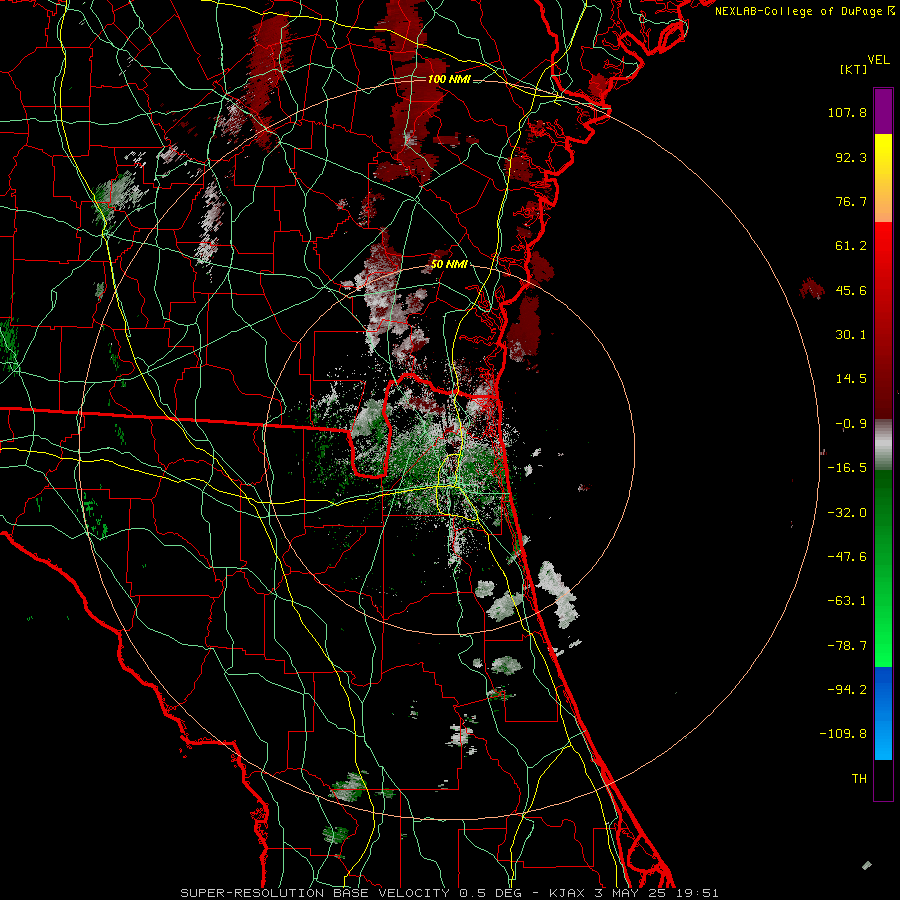Select the TH threshold label
The width and height of the screenshot is (900, 900).
pos(859,779)
